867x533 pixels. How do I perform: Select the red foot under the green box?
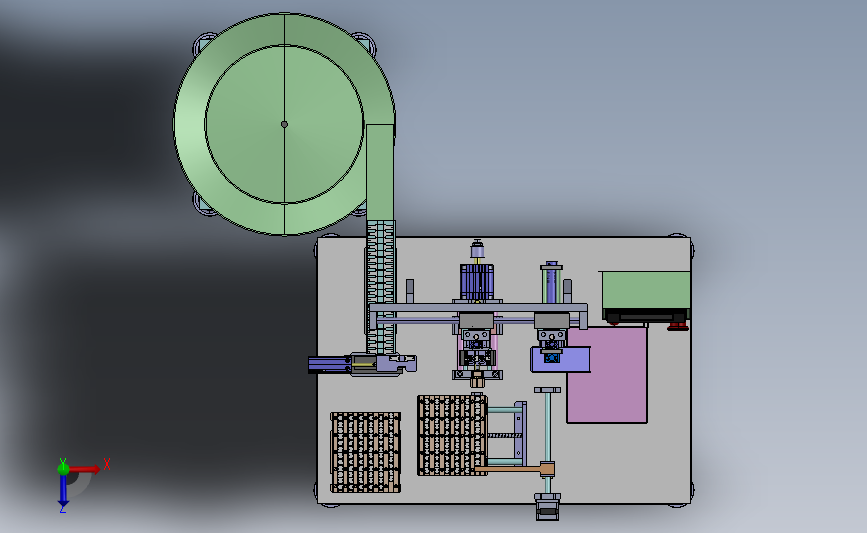click(x=678, y=326)
